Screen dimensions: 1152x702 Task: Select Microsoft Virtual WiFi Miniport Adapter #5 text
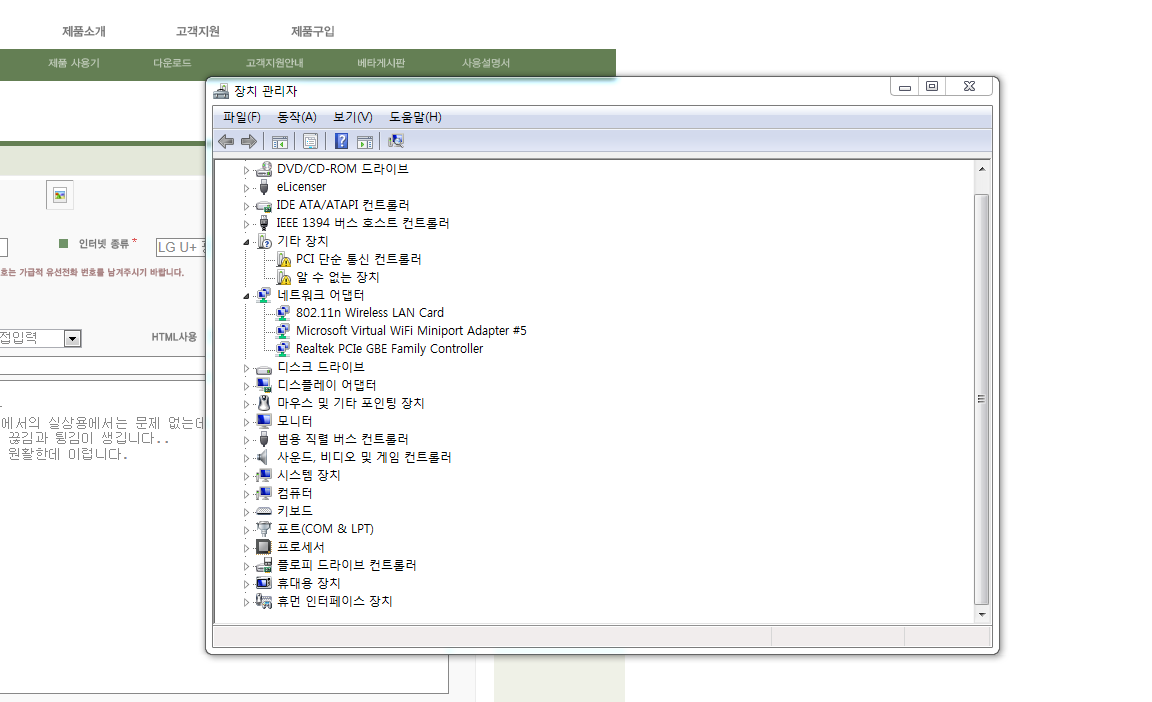tap(411, 331)
